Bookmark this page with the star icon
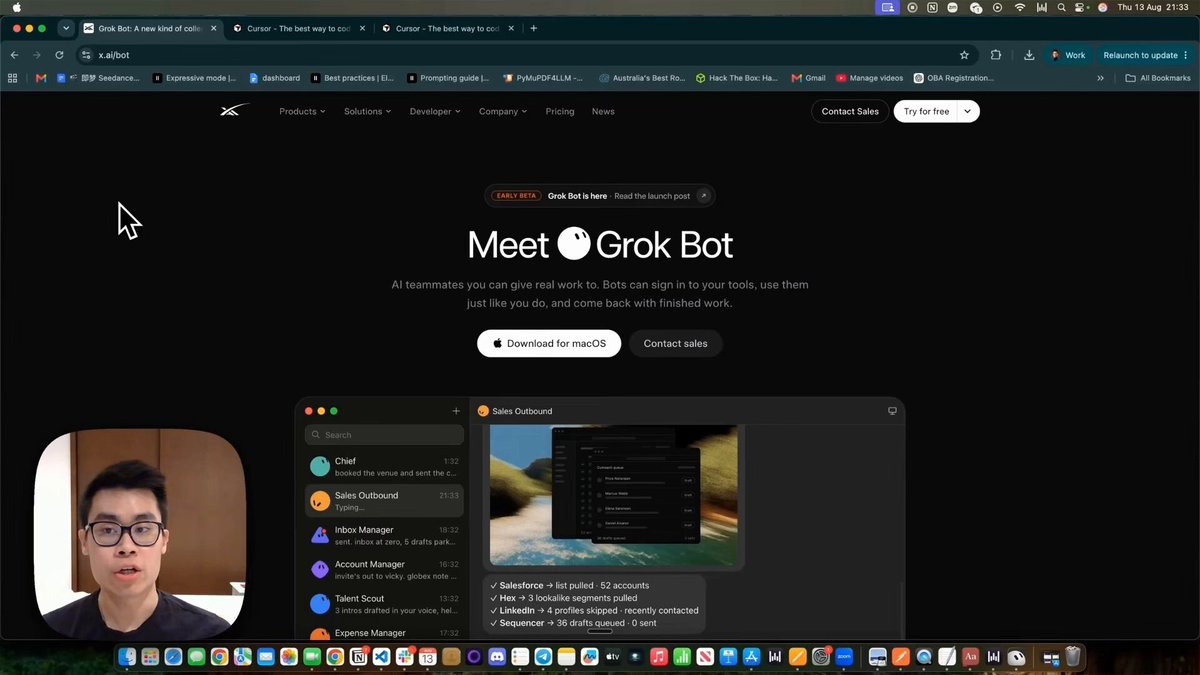Viewport: 1200px width, 675px height. (x=964, y=55)
